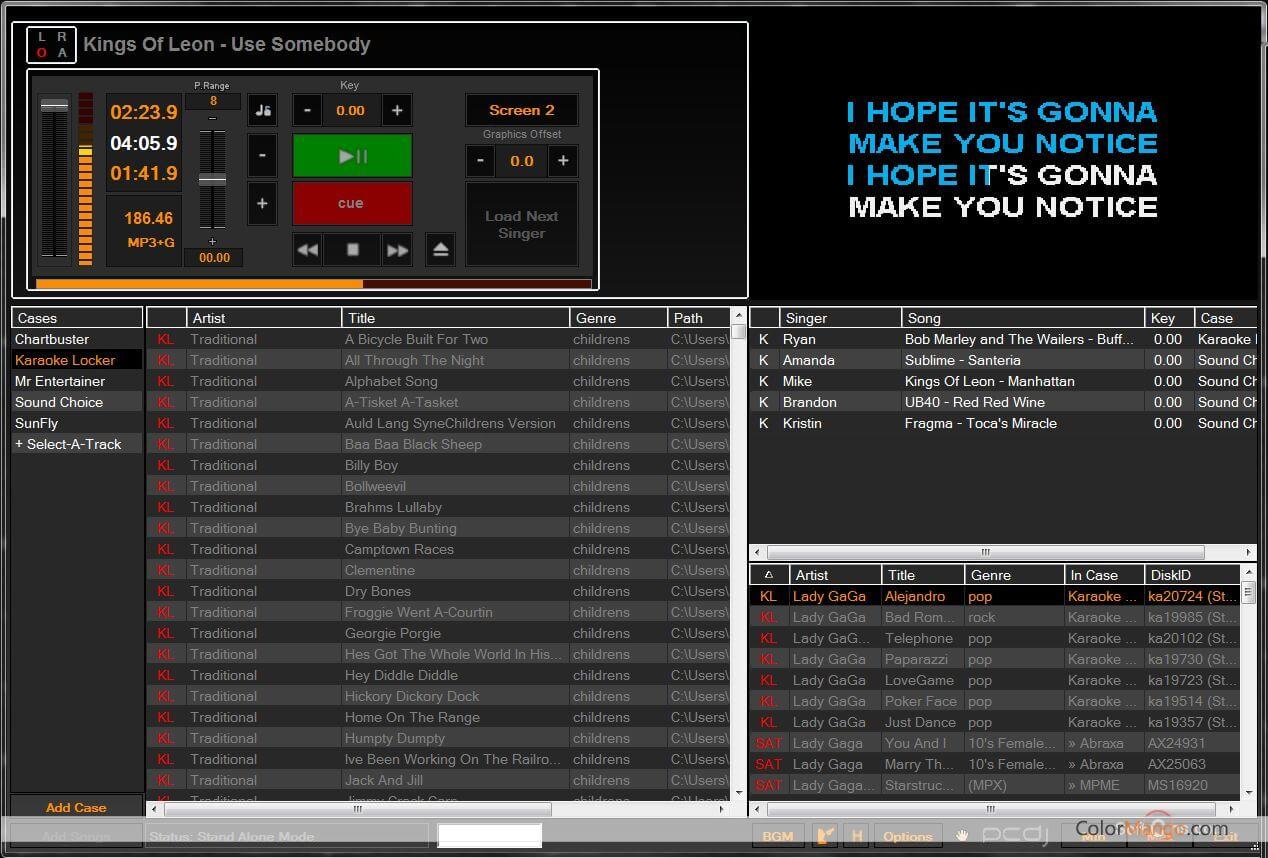
Task: Select singer Kristin in the queue
Action: pyautogui.click(x=1003, y=423)
